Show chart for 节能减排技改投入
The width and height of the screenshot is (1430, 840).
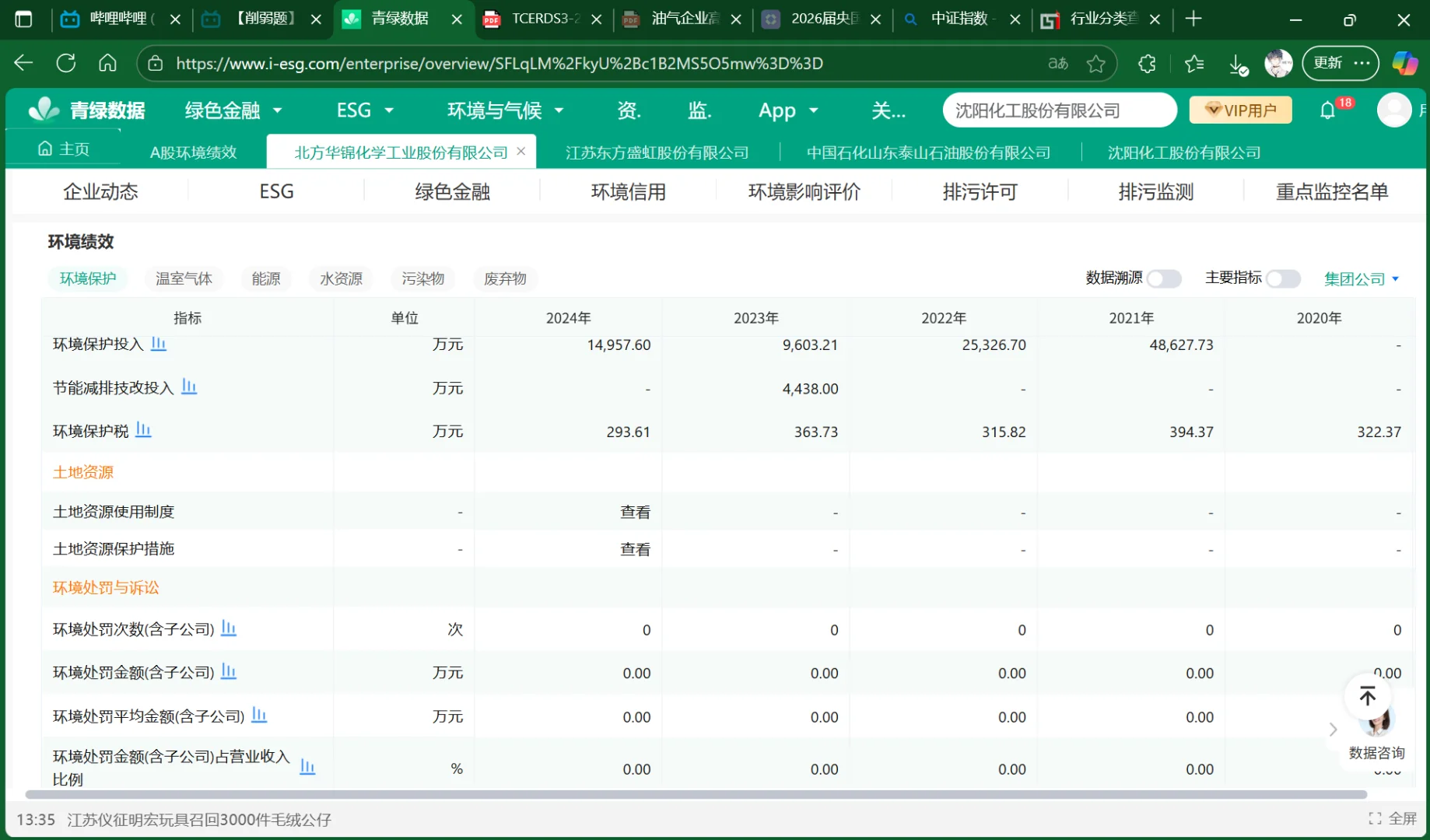pos(189,387)
